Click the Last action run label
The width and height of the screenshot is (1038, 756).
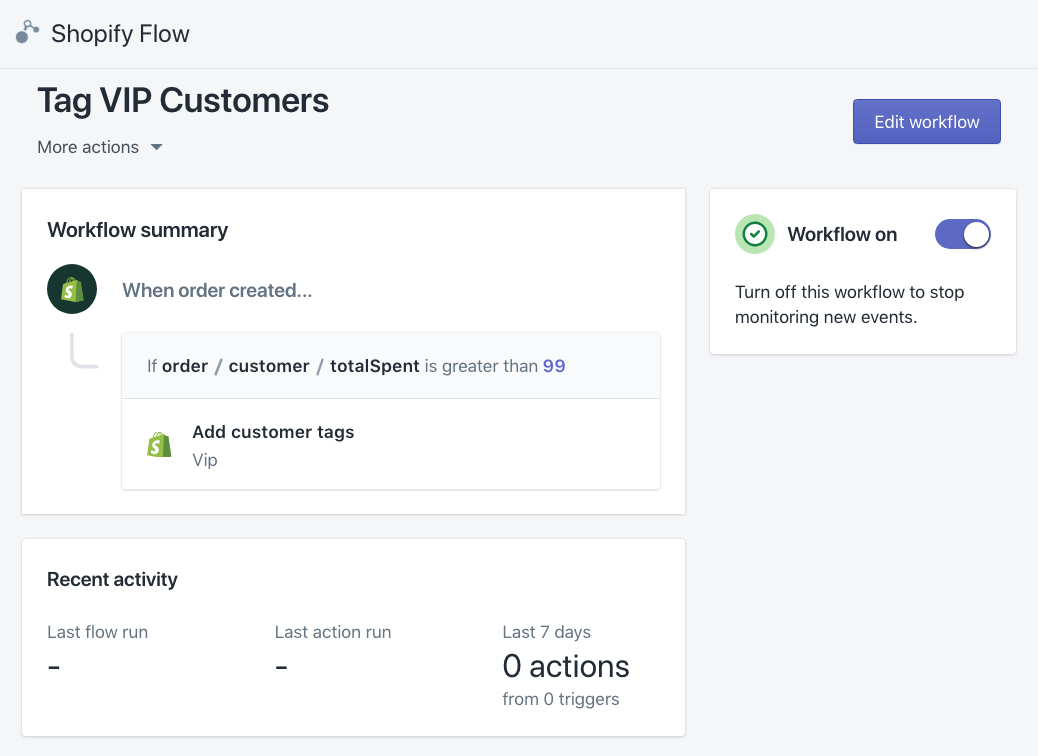coord(333,632)
